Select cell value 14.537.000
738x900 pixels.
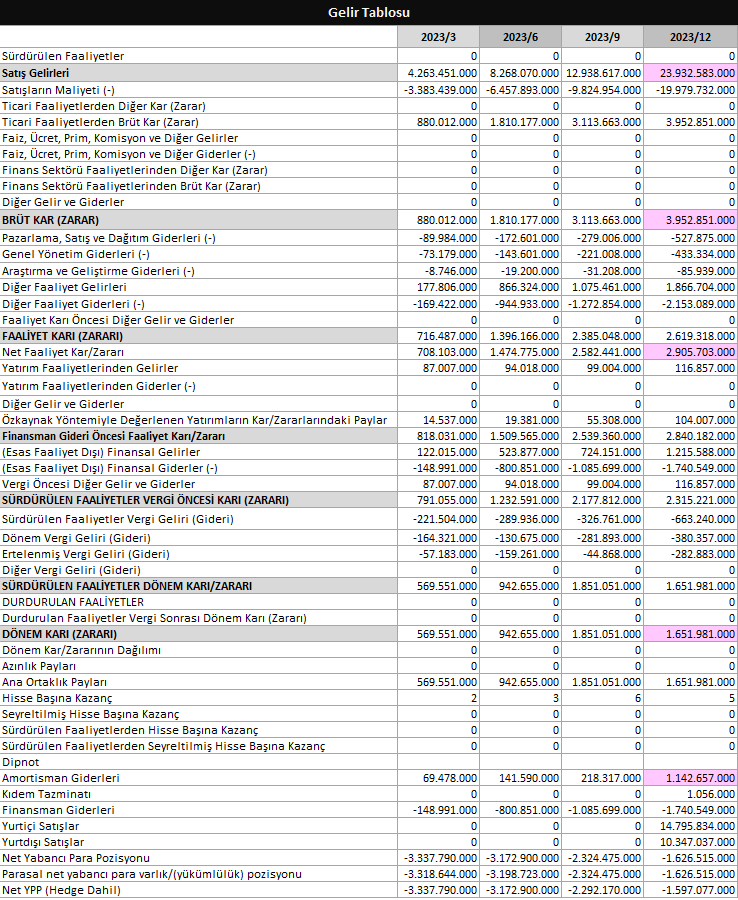438,420
